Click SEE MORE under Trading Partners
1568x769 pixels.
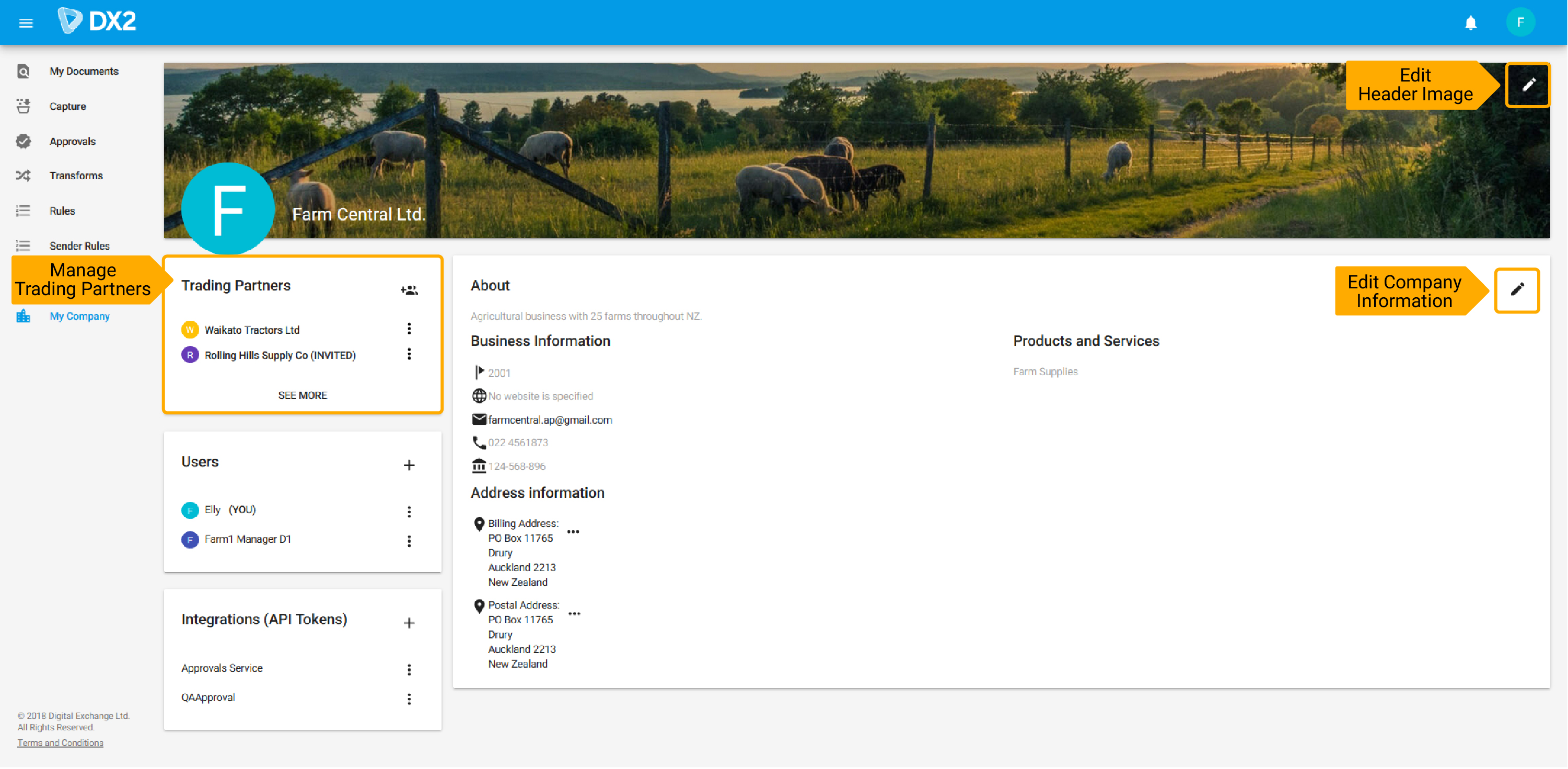click(302, 395)
